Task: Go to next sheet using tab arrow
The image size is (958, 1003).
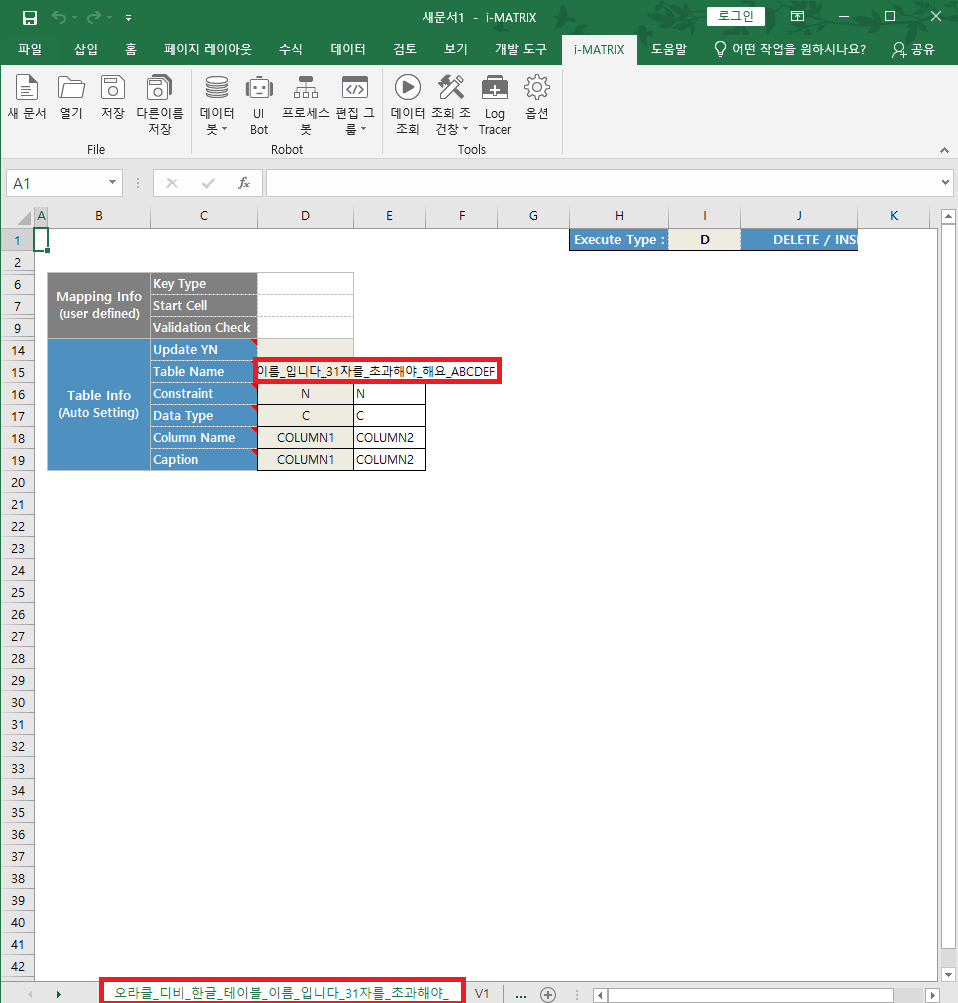Action: click(58, 995)
